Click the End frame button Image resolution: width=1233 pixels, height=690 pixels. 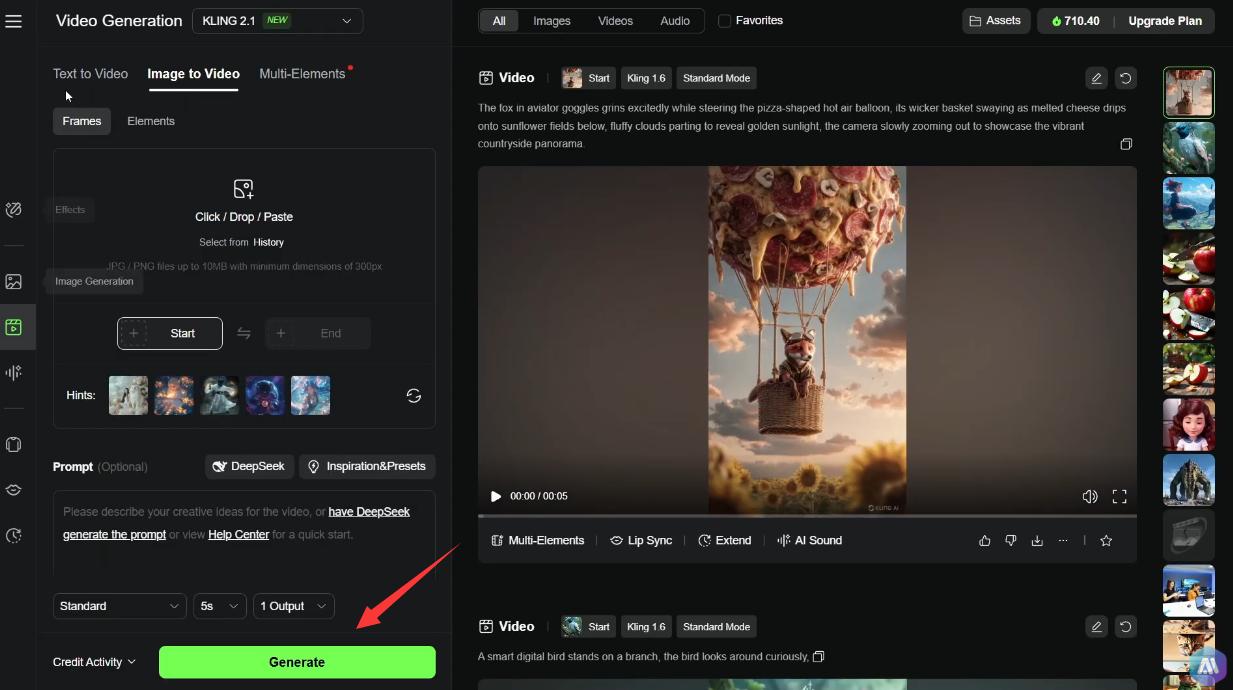(x=318, y=334)
